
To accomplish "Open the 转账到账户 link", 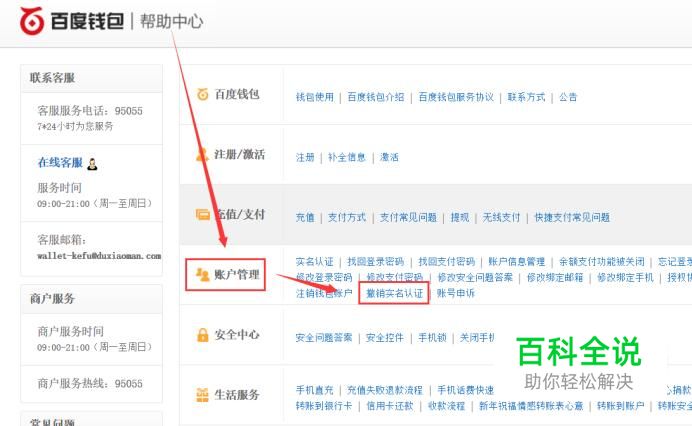I will (621, 406).
